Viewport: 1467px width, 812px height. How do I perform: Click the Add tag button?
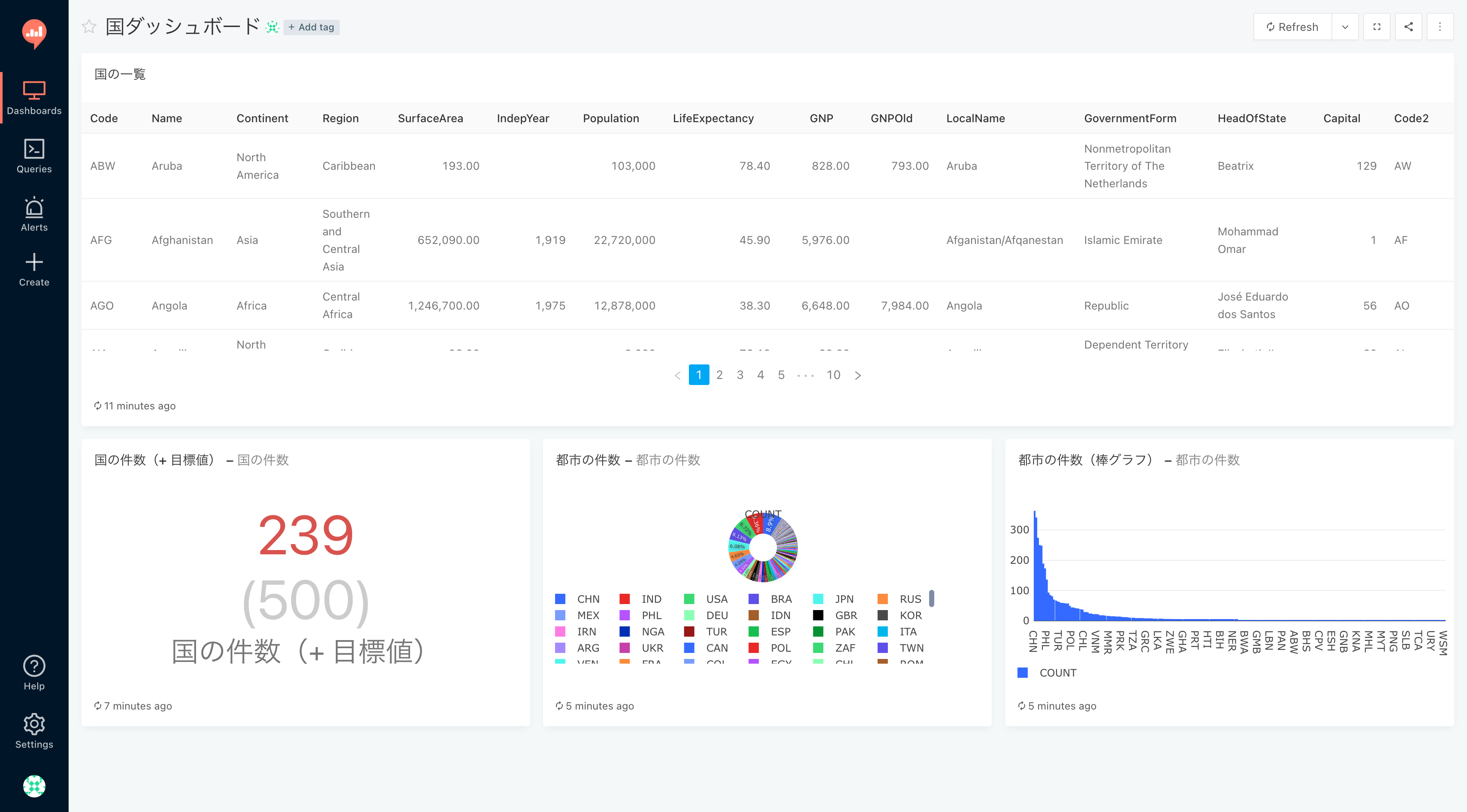311,27
